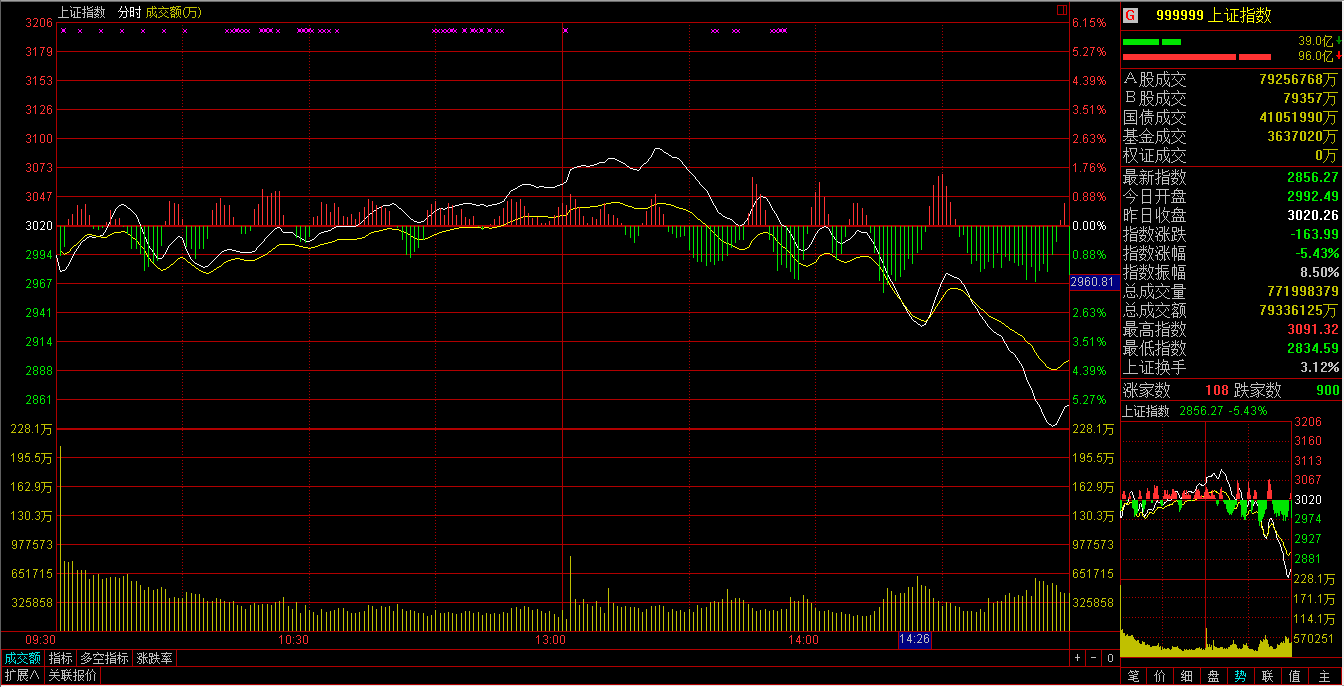The width and height of the screenshot is (1344, 687).
Task: Click the minus zoom button below chart
Action: [1093, 658]
